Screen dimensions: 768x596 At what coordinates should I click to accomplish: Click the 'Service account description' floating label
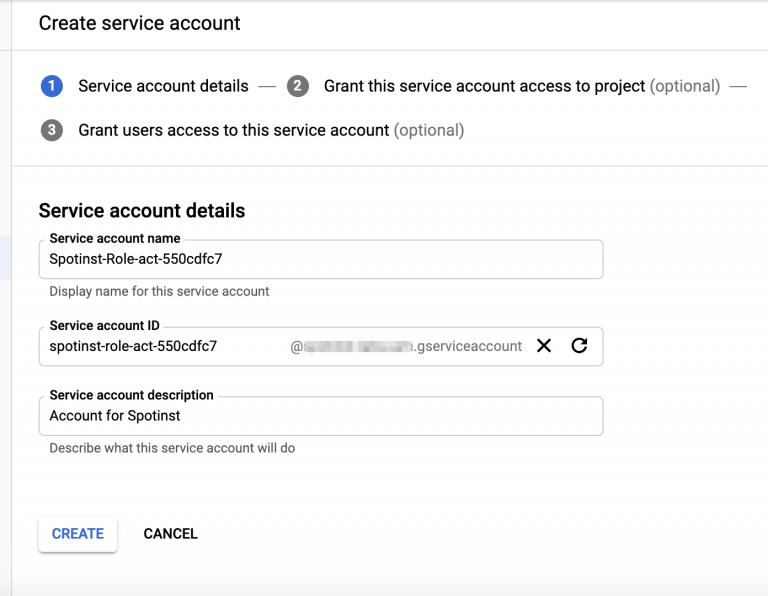[131, 396]
